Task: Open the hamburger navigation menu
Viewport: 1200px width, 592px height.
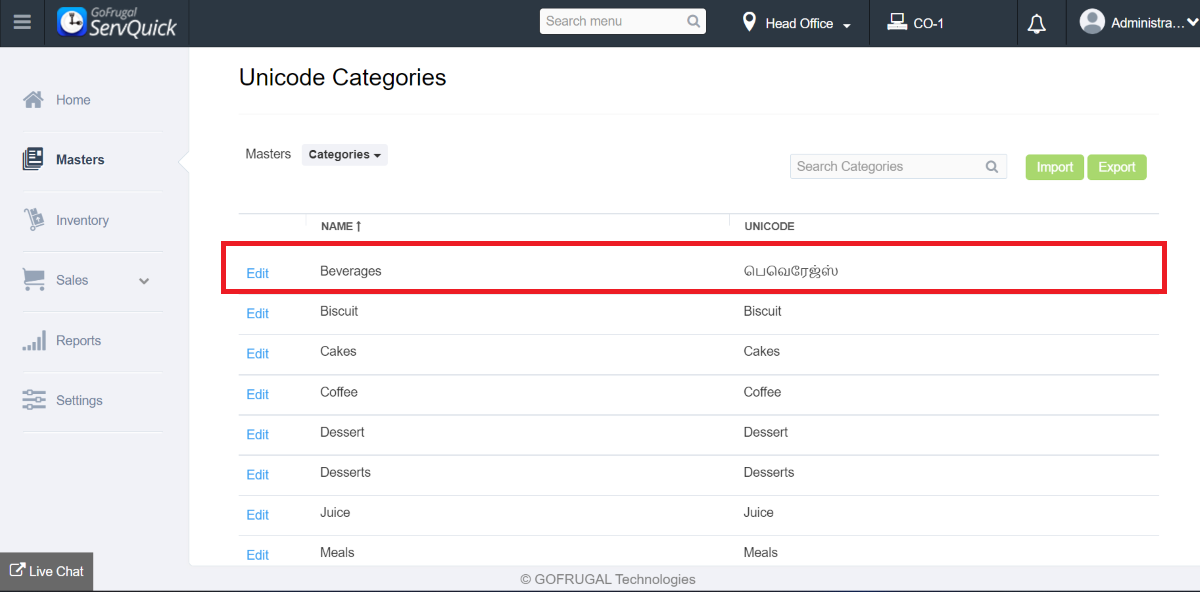Action: coord(22,22)
